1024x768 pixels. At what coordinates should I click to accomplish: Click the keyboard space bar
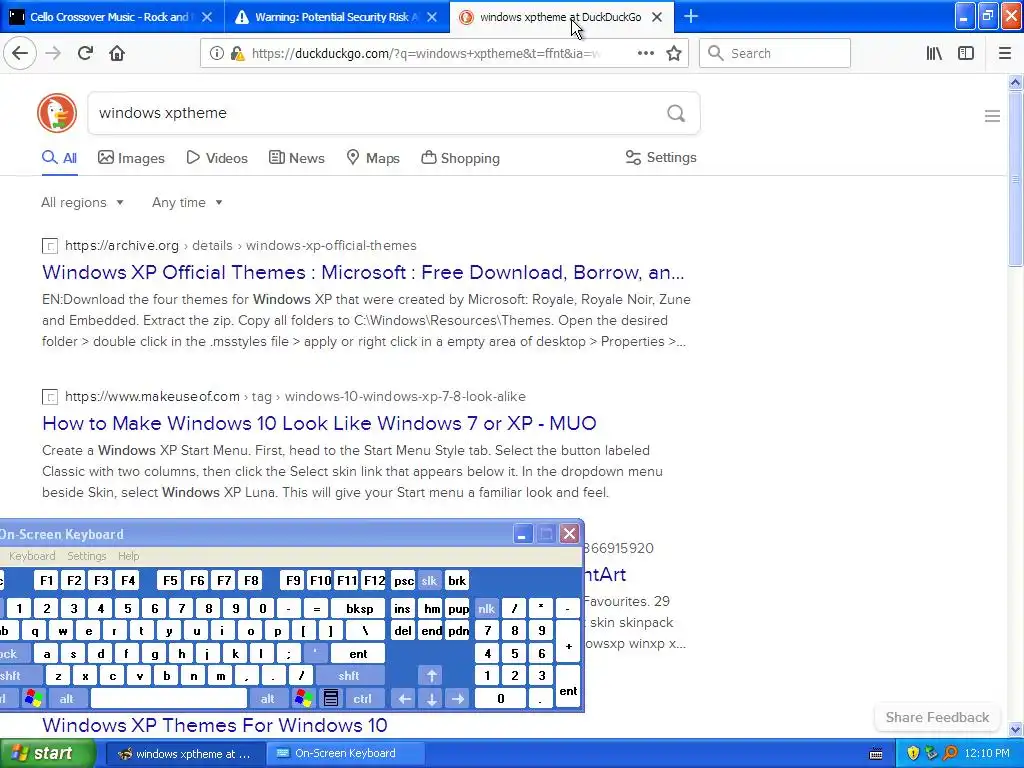pyautogui.click(x=168, y=699)
